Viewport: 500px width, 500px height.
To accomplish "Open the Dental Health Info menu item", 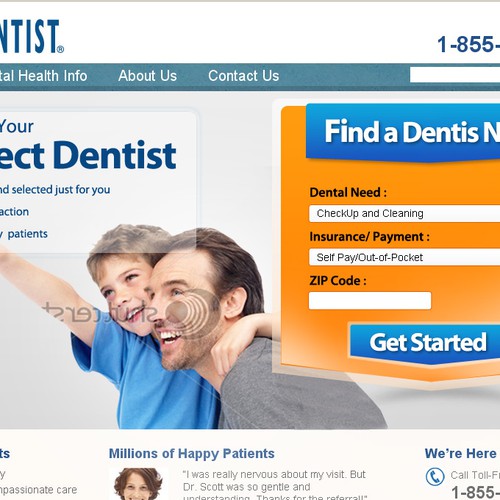I will pos(44,76).
